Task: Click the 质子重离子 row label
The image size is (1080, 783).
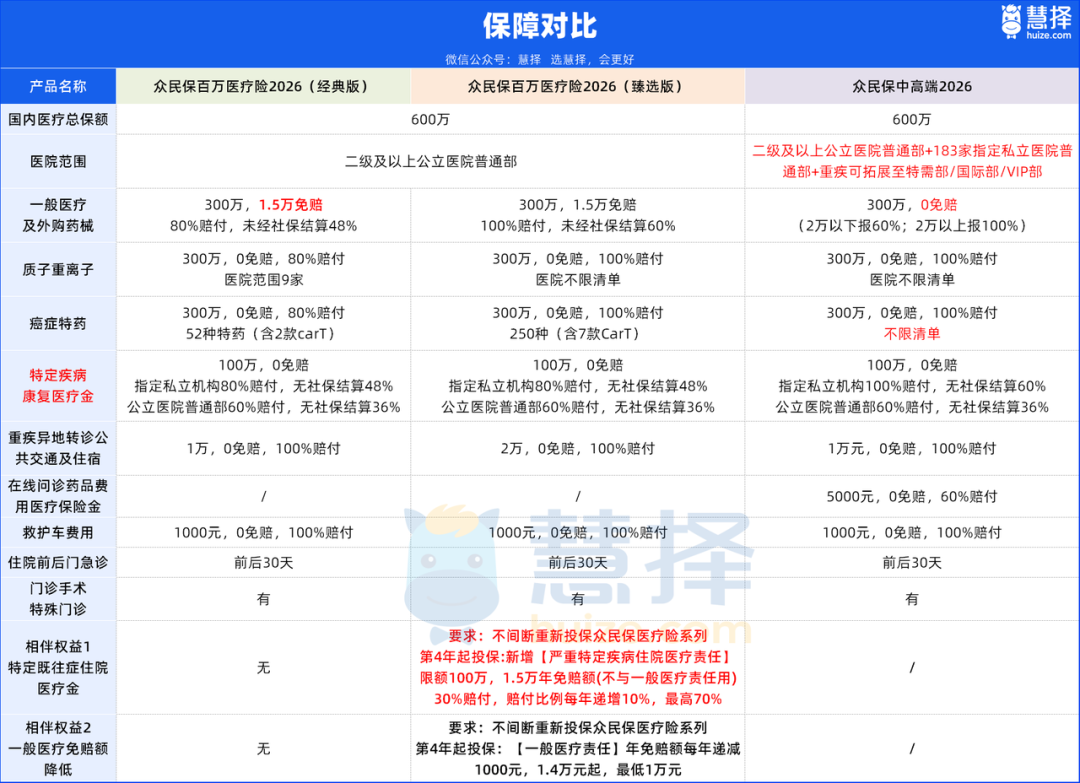Action: [x=58, y=269]
